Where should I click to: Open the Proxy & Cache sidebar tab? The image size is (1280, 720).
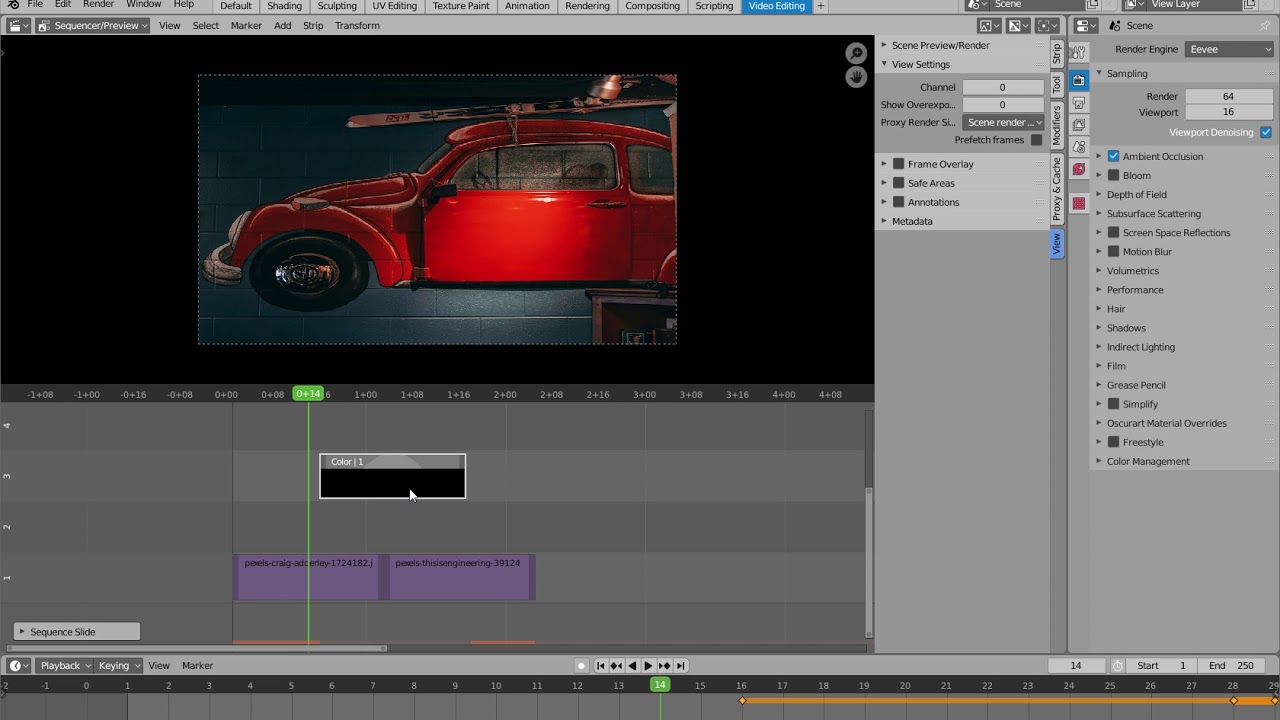[1057, 189]
